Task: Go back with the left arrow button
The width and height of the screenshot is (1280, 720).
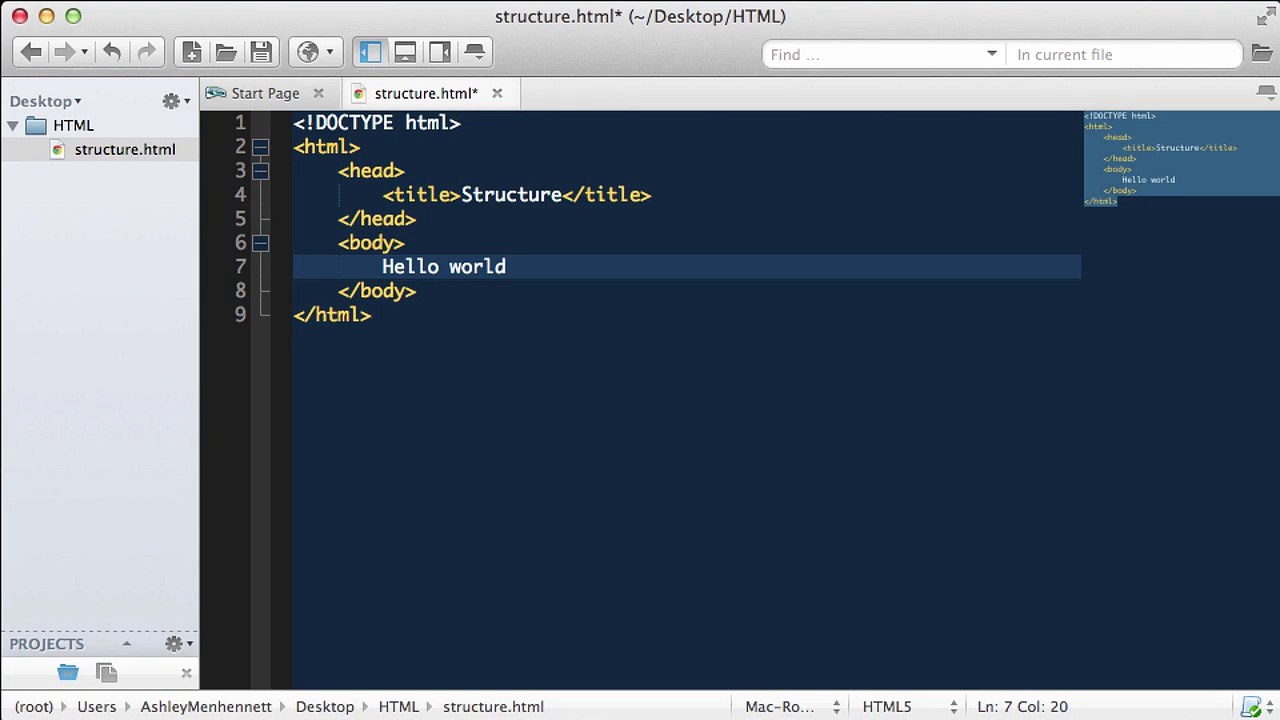Action: coord(31,52)
